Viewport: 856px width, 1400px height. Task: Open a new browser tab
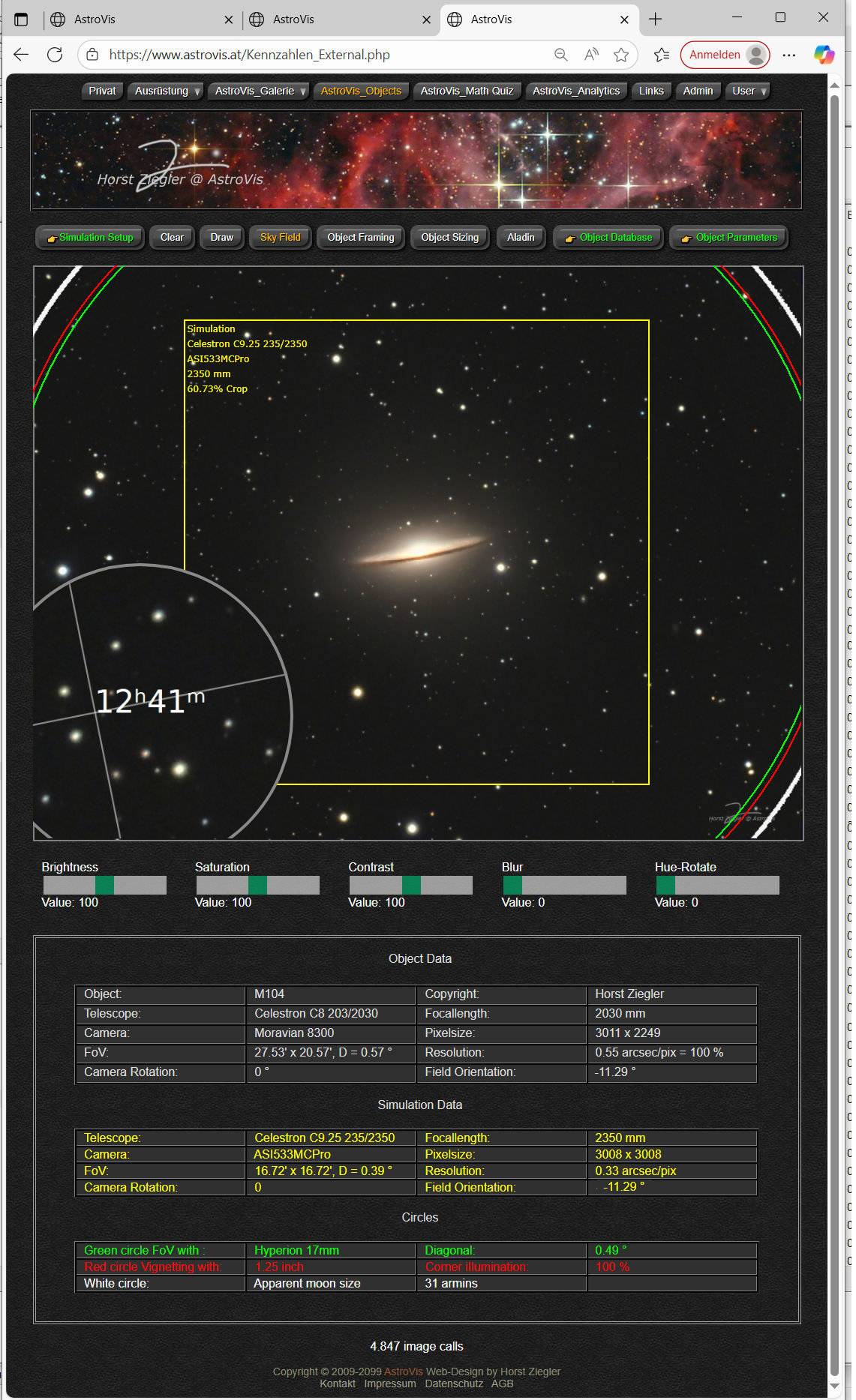click(655, 19)
